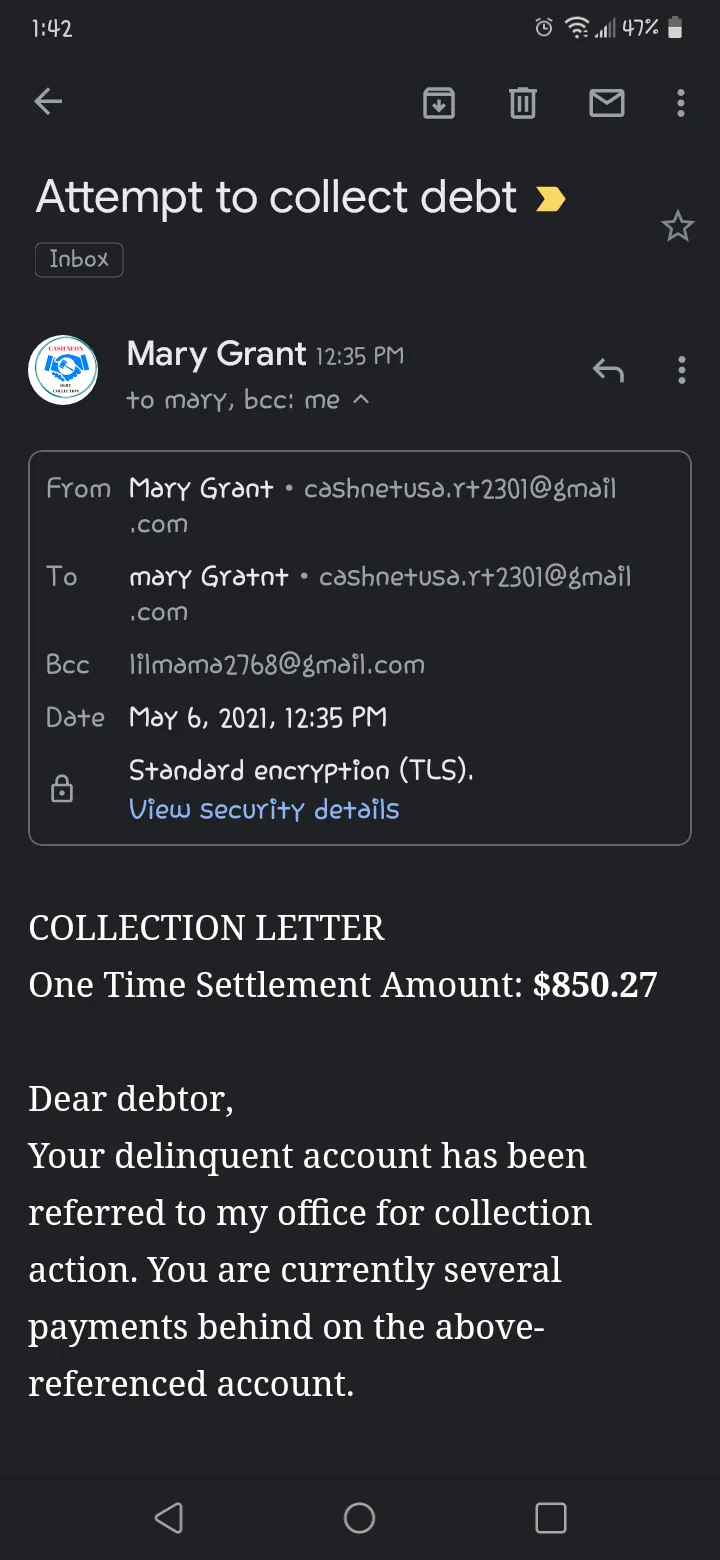Tap the Android home circle button

[359, 1518]
